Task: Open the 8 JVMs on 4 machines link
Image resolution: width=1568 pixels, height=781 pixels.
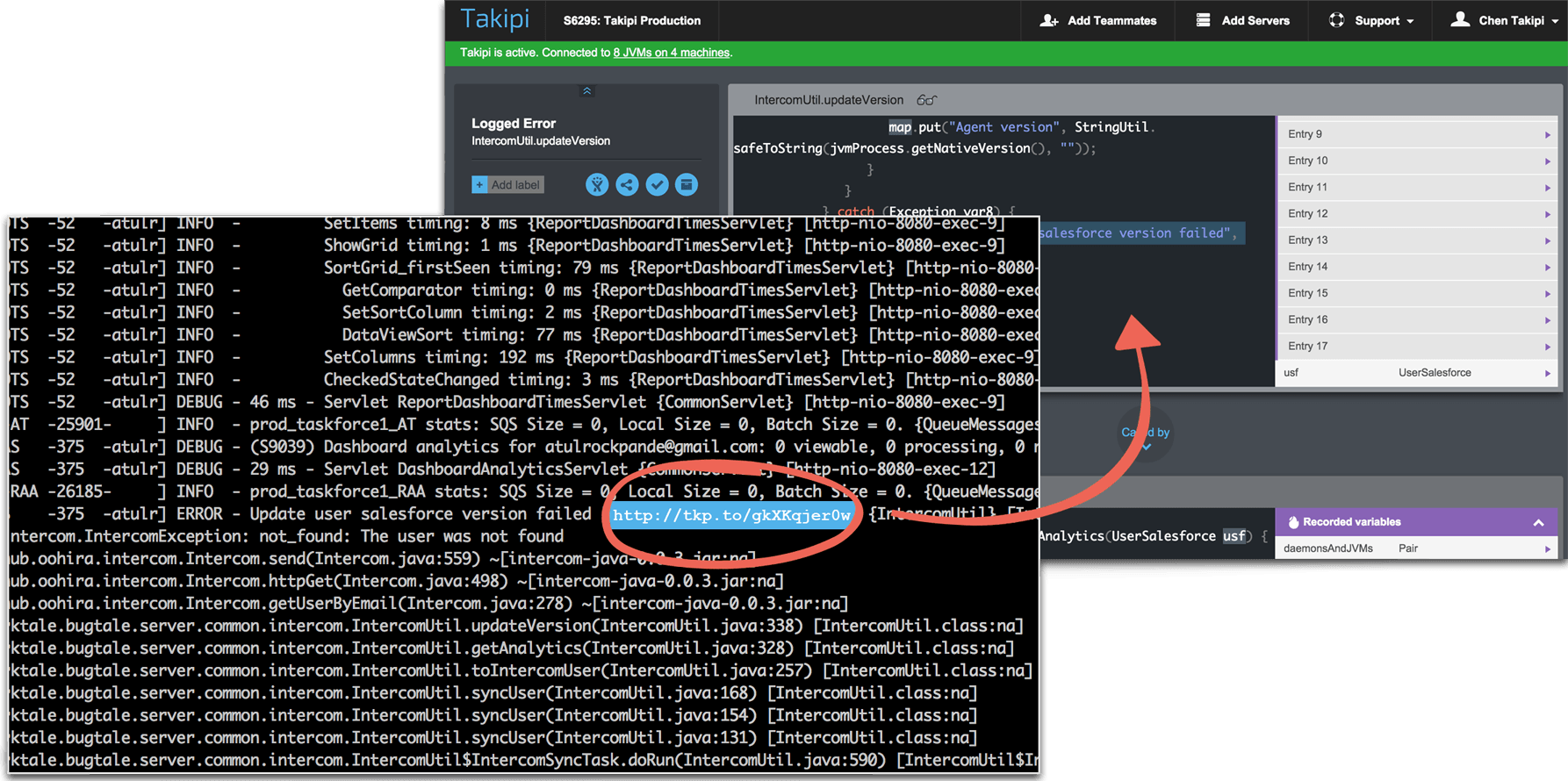Action: [x=672, y=53]
